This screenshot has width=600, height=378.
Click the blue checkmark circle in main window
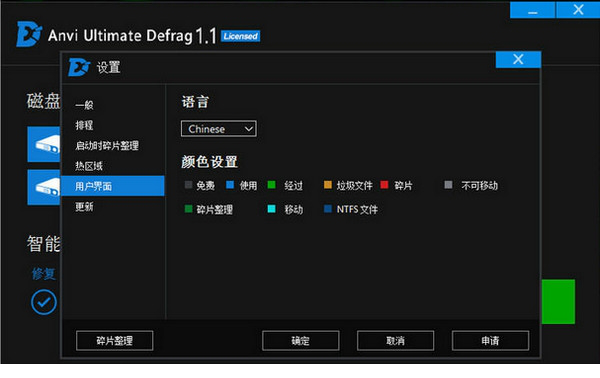click(x=44, y=302)
